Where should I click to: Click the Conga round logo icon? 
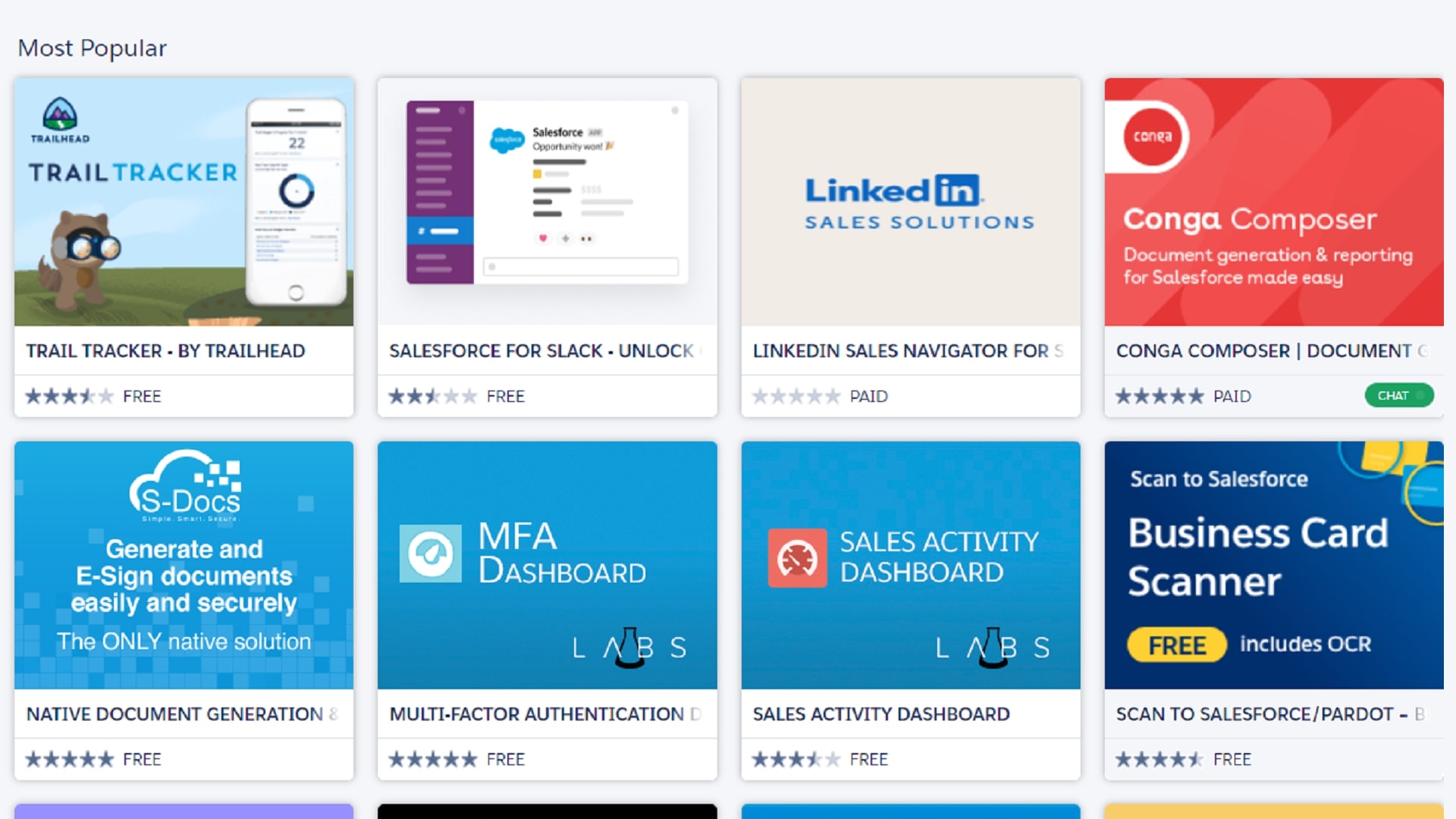1153,136
